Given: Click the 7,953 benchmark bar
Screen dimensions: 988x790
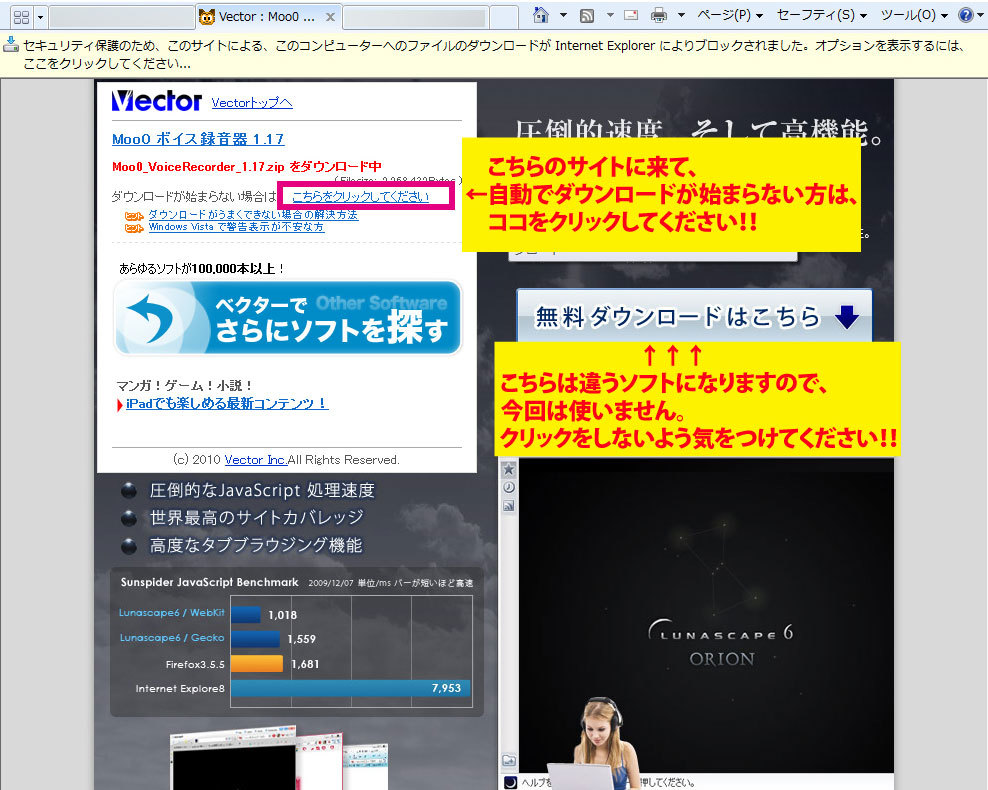Looking at the screenshot, I should pos(350,688).
